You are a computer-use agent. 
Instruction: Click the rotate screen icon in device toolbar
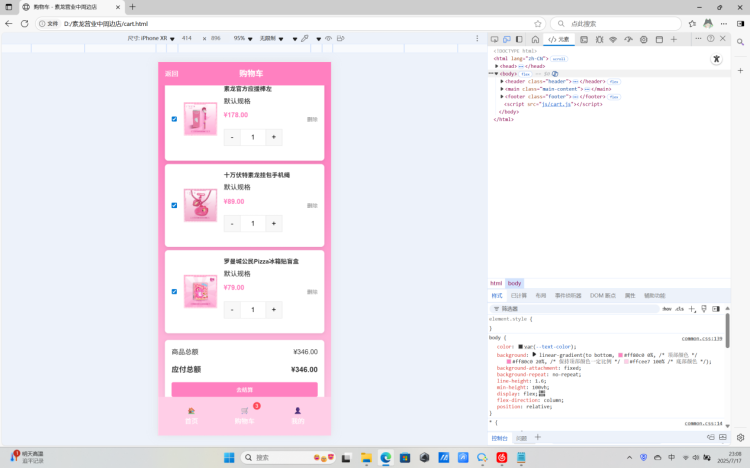point(341,38)
